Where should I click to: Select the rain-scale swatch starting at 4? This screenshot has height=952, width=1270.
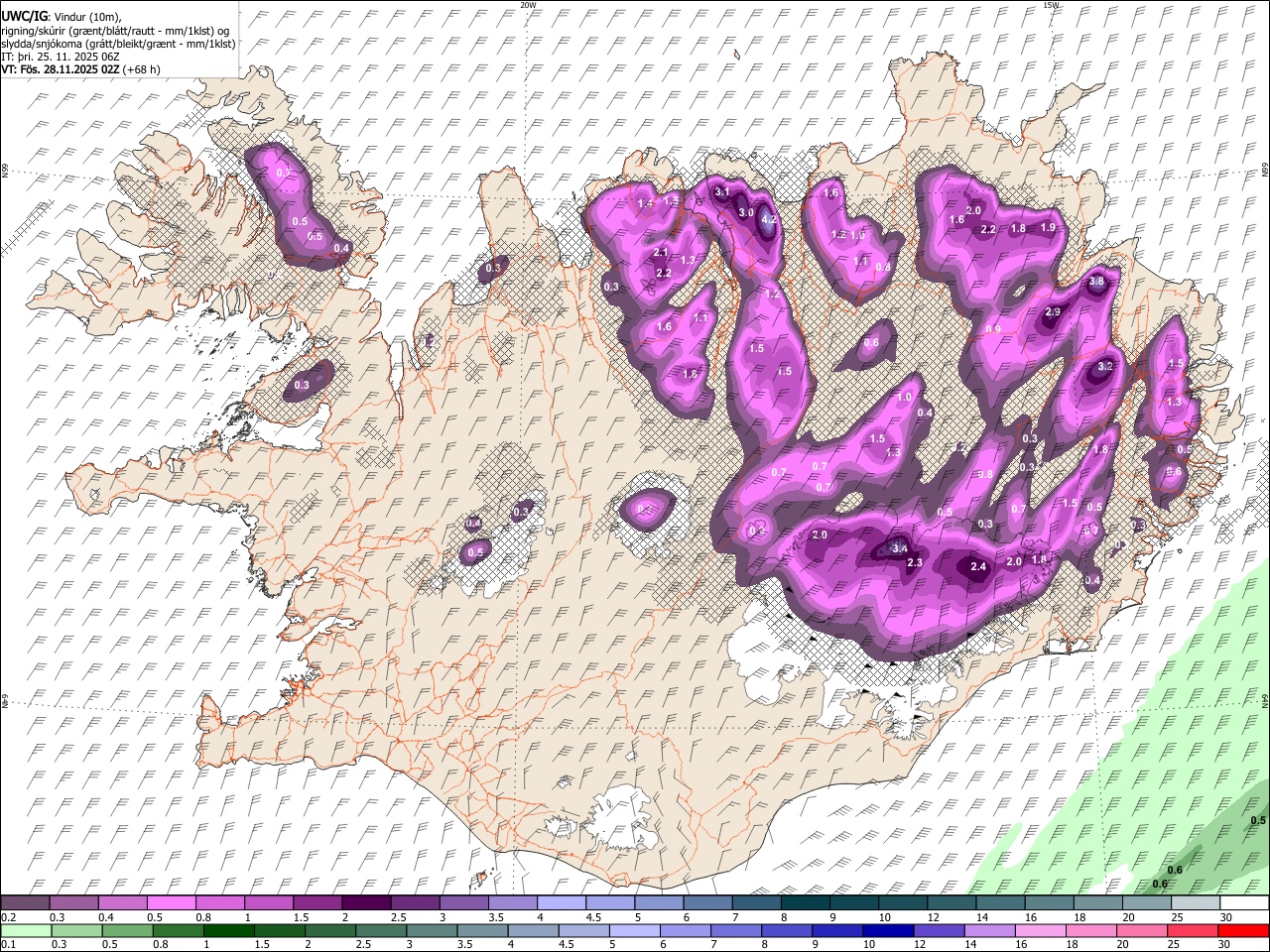coord(532,931)
